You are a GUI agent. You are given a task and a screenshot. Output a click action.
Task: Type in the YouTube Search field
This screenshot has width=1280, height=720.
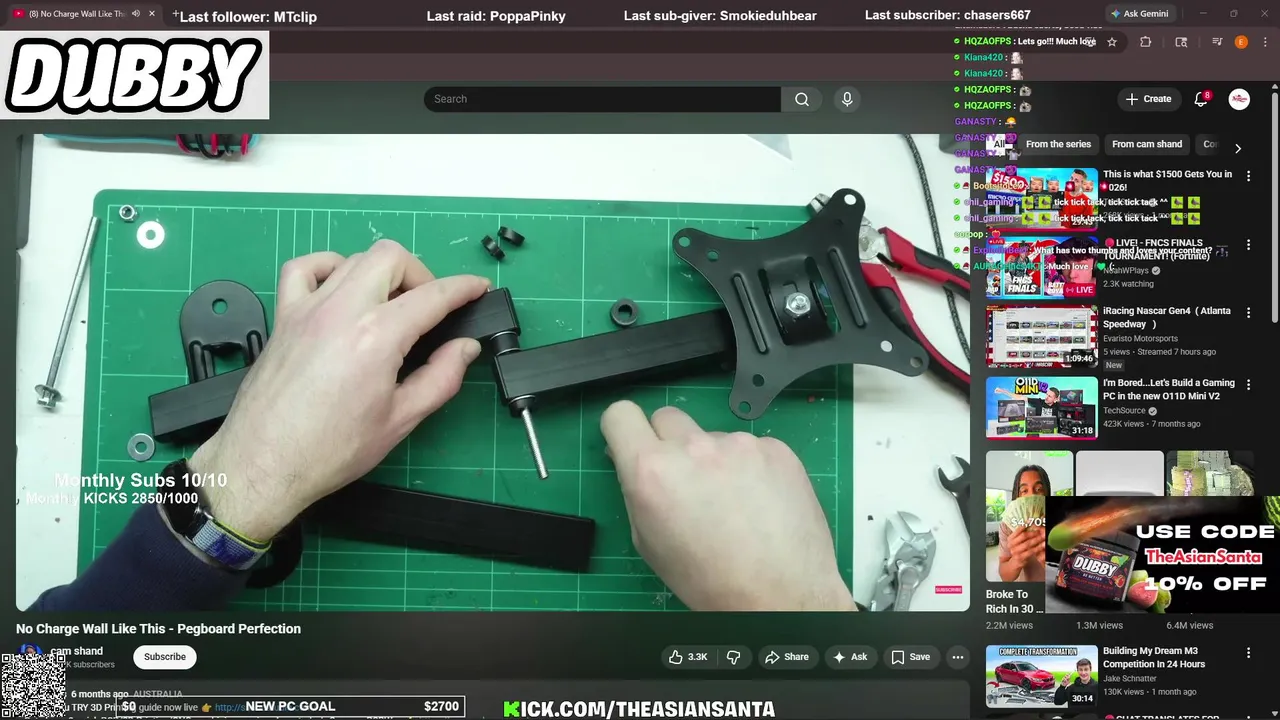602,99
